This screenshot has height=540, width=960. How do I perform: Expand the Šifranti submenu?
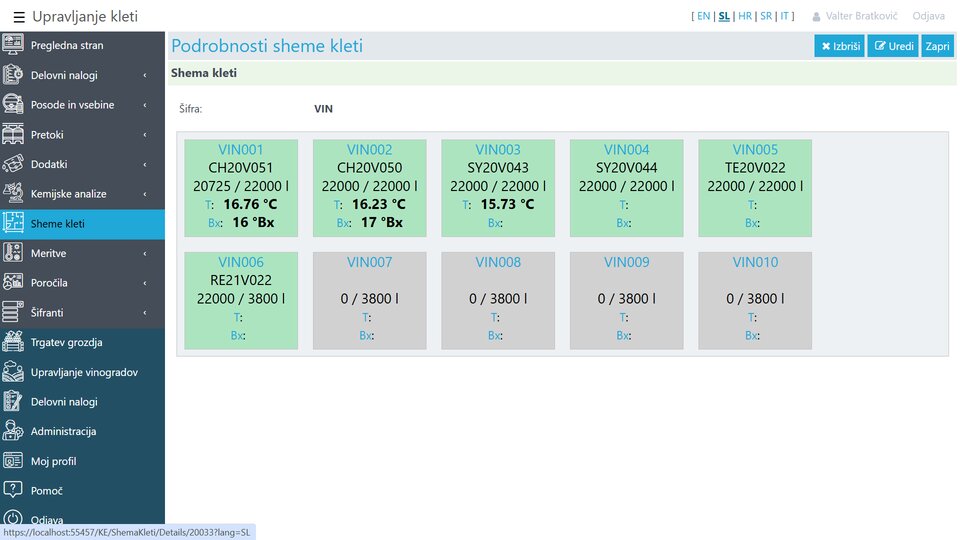(x=144, y=313)
